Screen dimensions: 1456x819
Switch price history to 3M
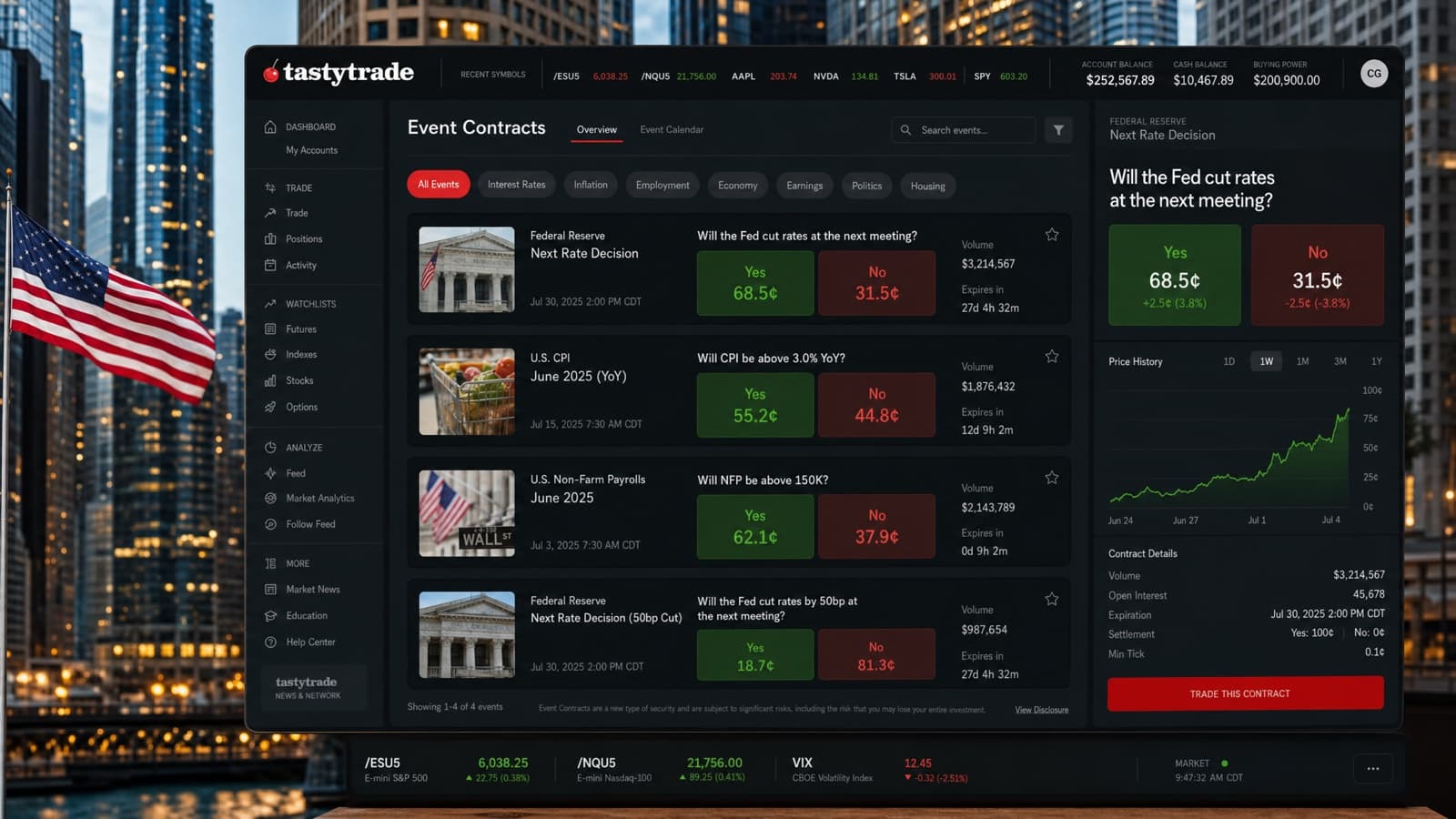pyautogui.click(x=1340, y=361)
